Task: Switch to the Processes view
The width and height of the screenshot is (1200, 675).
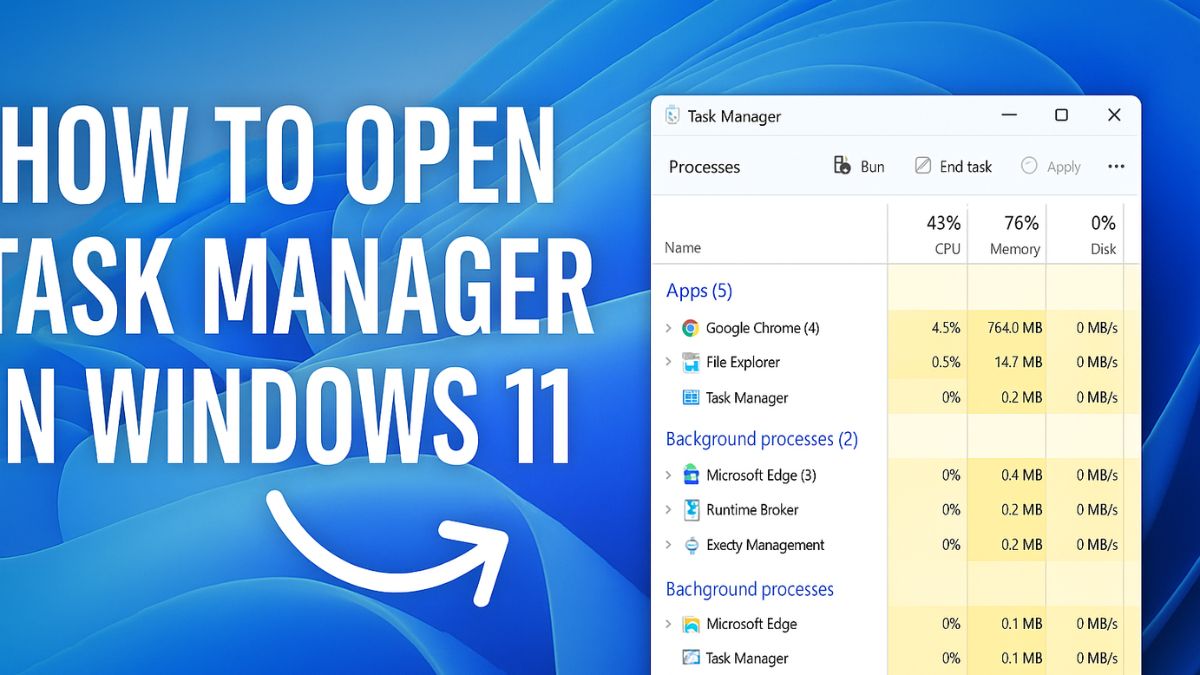Action: click(703, 166)
